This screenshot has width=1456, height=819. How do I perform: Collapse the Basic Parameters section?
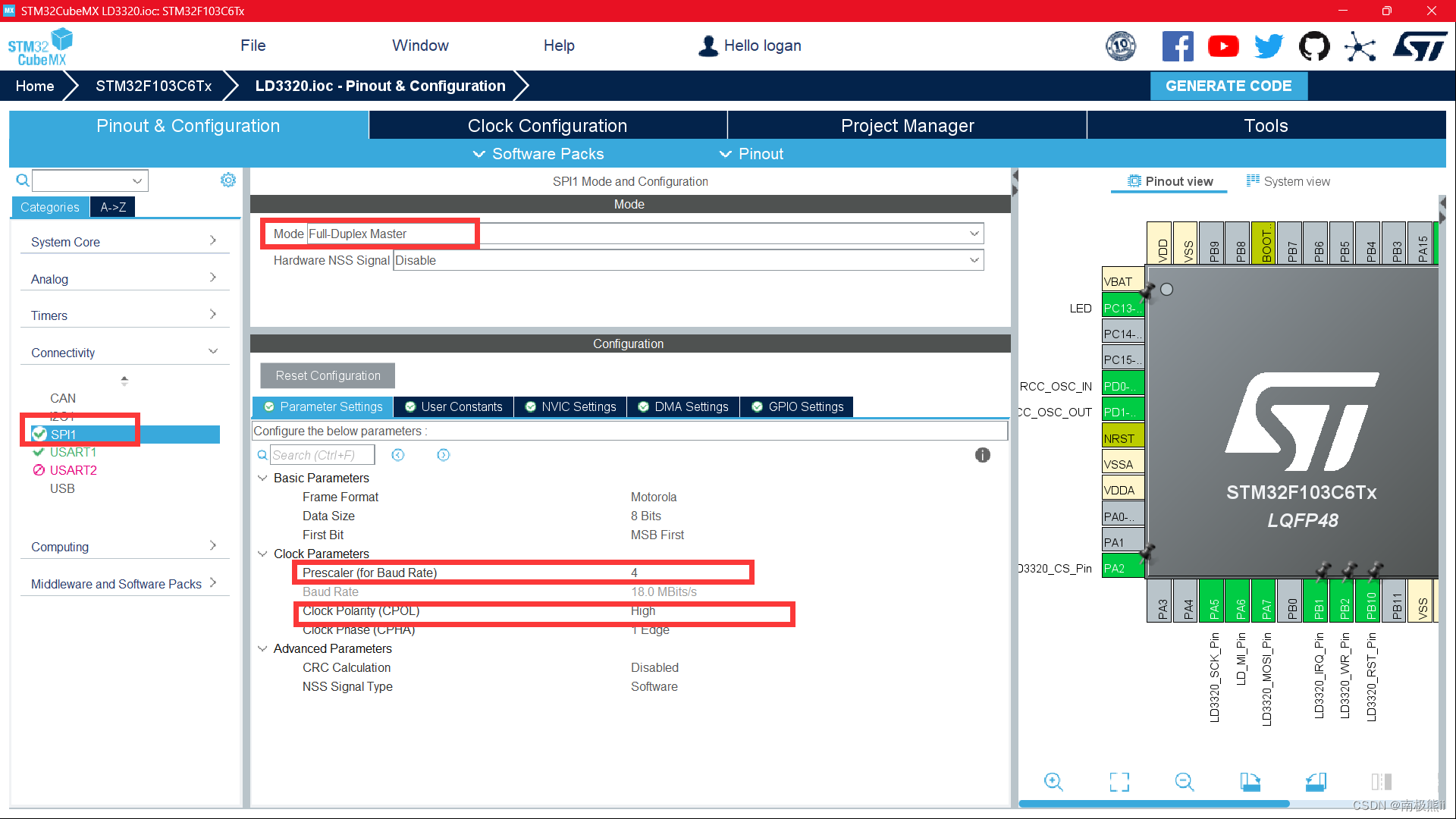[262, 478]
